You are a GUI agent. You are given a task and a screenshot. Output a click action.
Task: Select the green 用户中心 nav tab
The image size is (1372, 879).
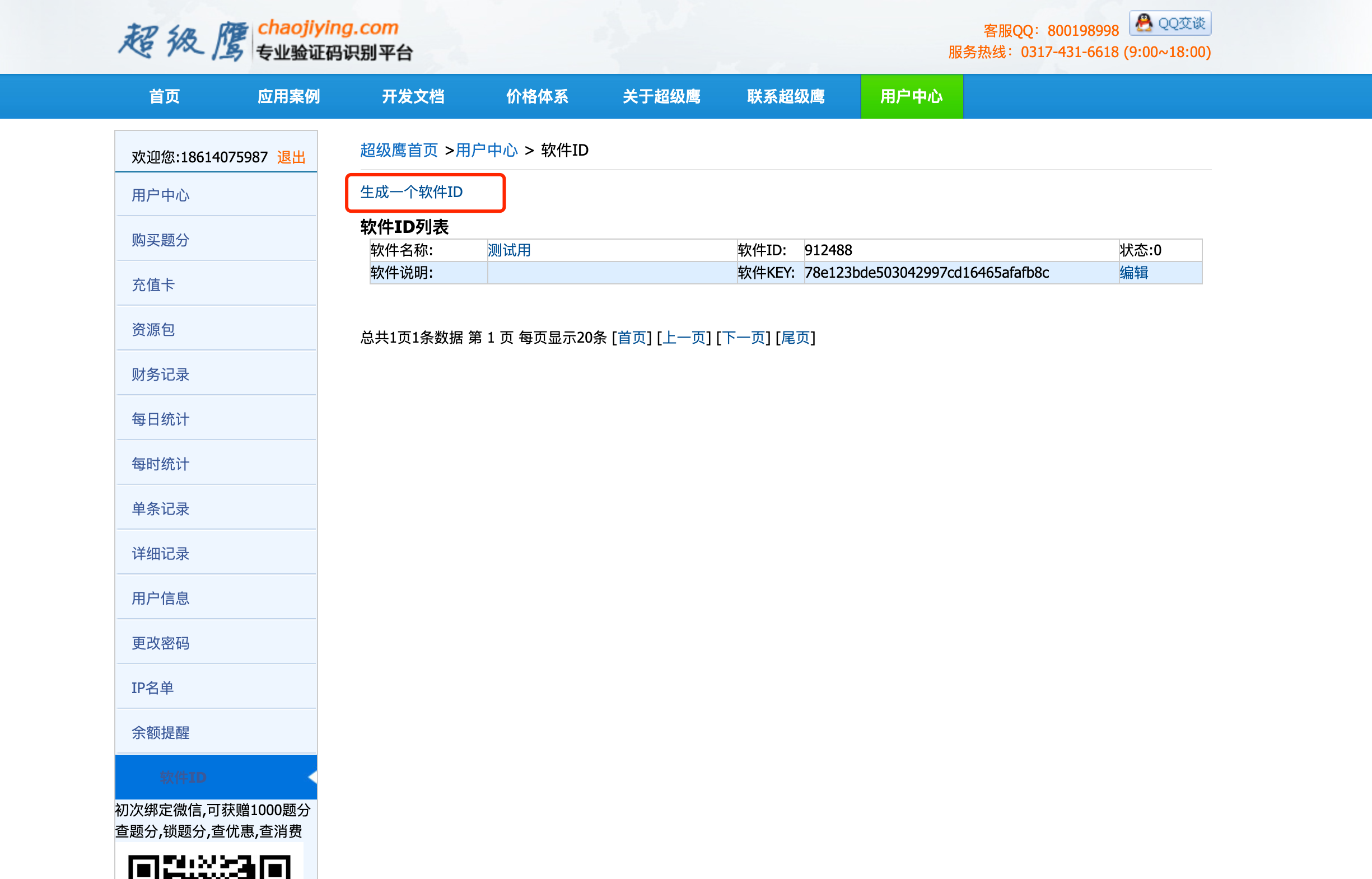(x=911, y=96)
